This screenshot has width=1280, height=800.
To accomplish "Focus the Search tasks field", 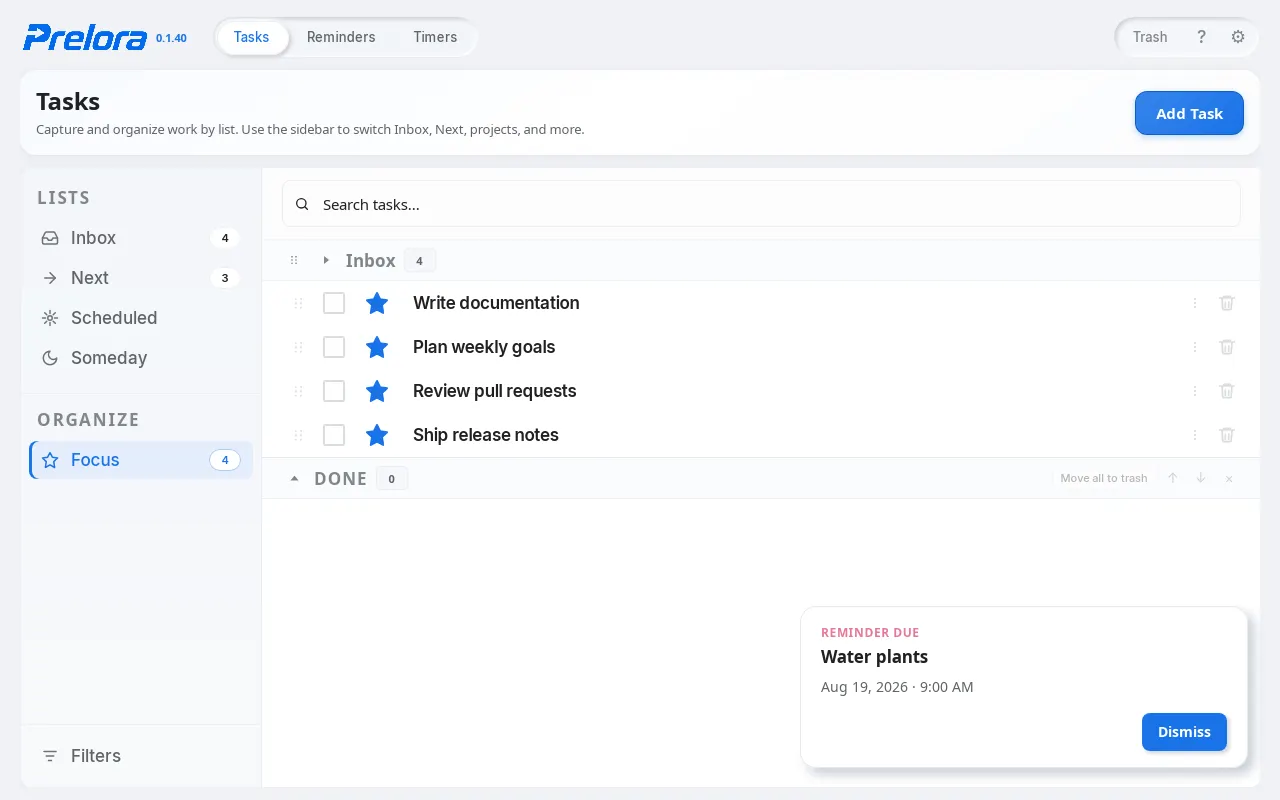I will coord(761,204).
